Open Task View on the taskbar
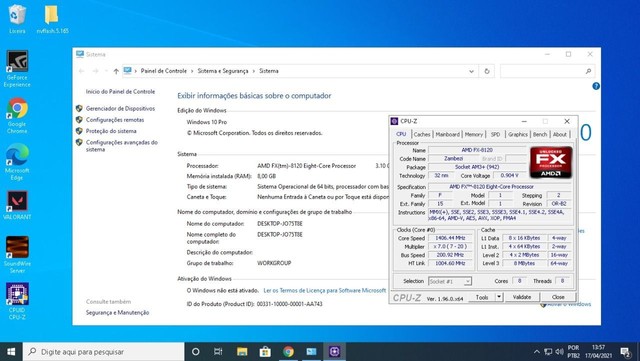Image resolution: width=640 pixels, height=361 pixels. [x=218, y=352]
